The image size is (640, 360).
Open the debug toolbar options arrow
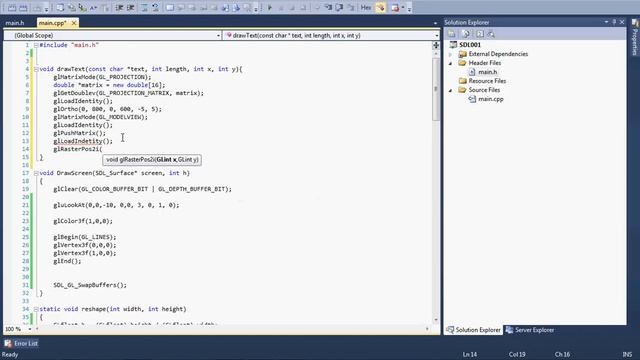[x=409, y=8]
